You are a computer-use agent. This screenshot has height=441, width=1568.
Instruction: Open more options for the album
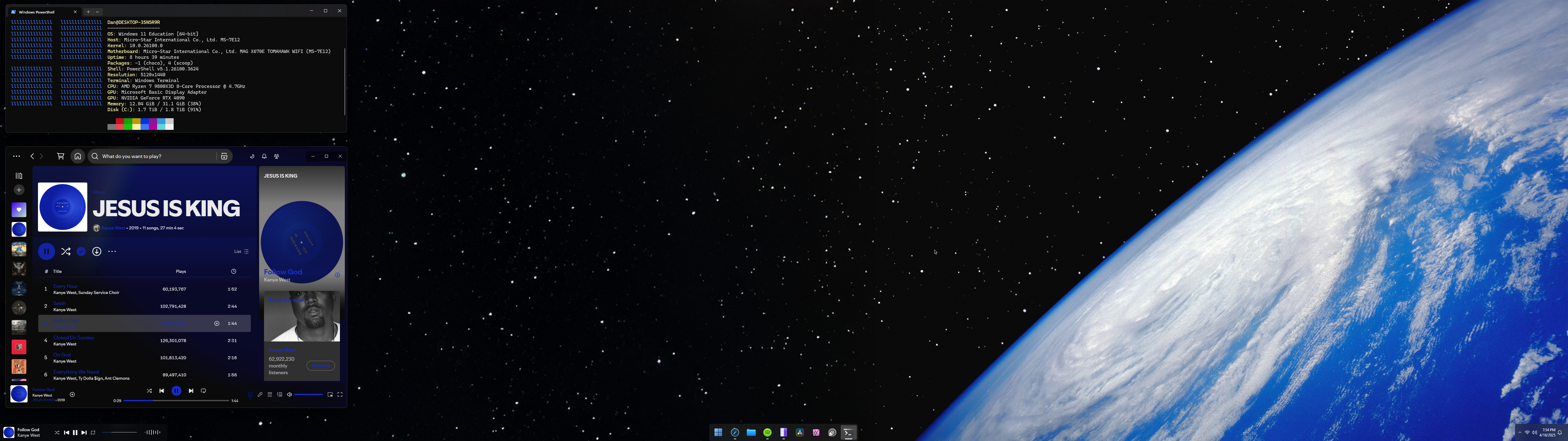(112, 251)
